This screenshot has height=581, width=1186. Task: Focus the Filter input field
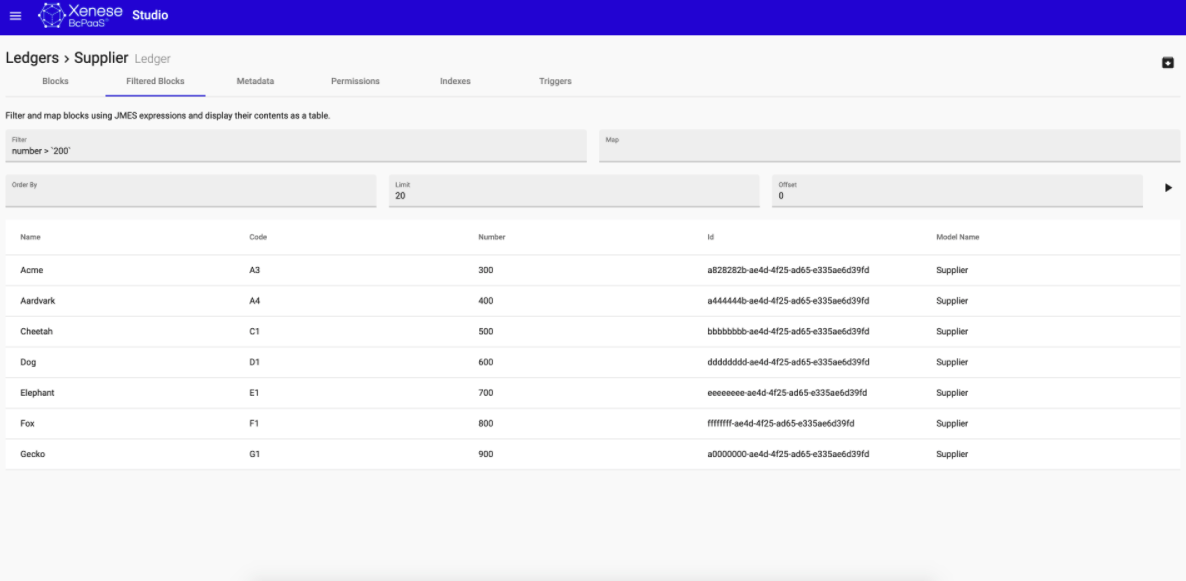coord(296,145)
